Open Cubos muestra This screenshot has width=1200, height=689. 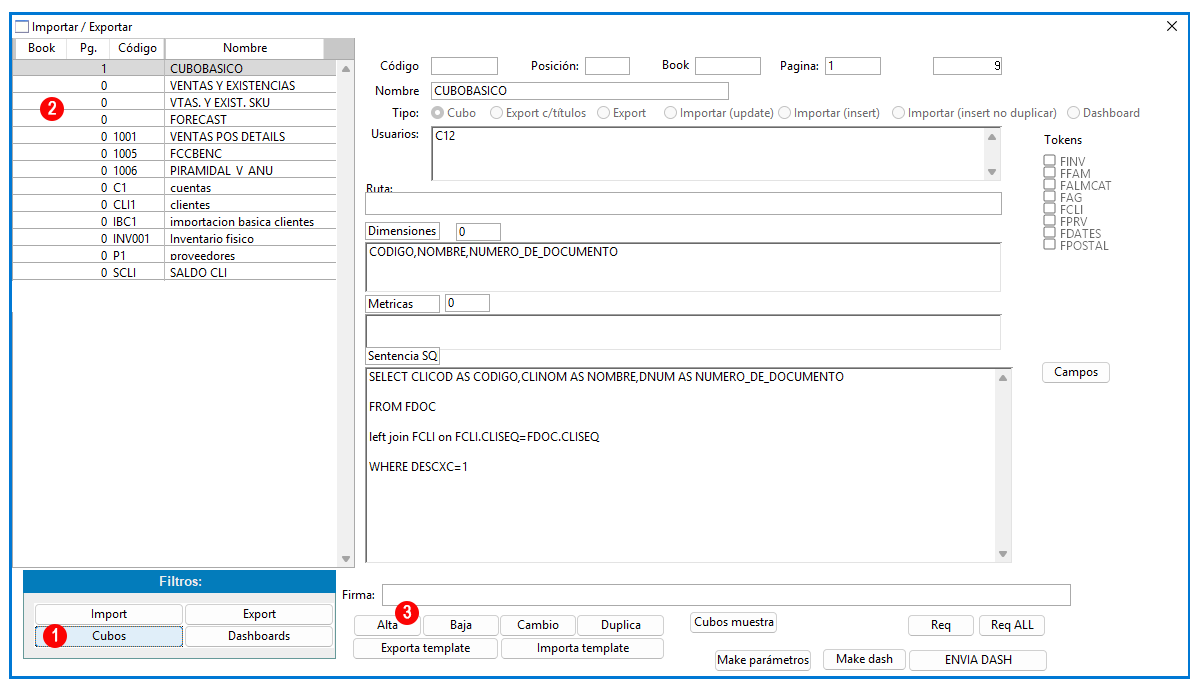click(x=734, y=622)
